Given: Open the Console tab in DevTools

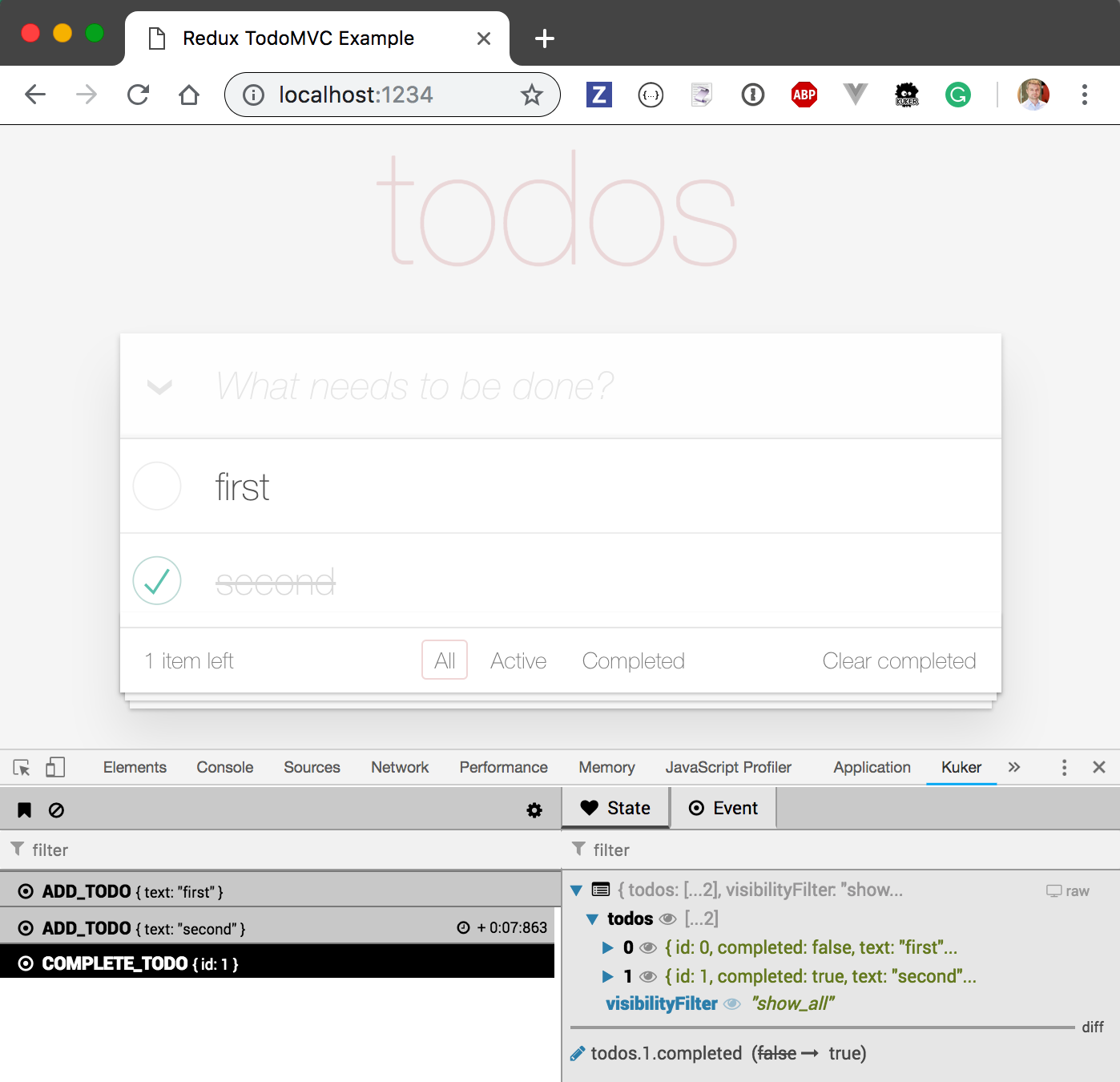Looking at the screenshot, I should coord(225,768).
